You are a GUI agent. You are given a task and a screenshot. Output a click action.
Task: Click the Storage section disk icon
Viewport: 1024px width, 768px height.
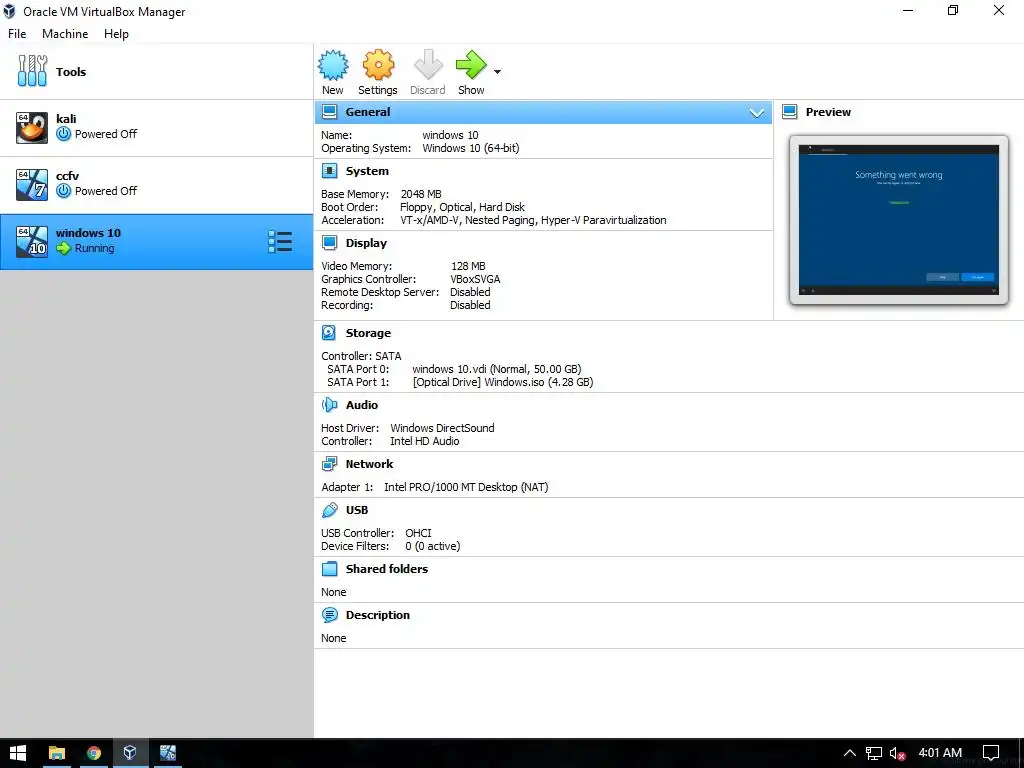(x=329, y=333)
